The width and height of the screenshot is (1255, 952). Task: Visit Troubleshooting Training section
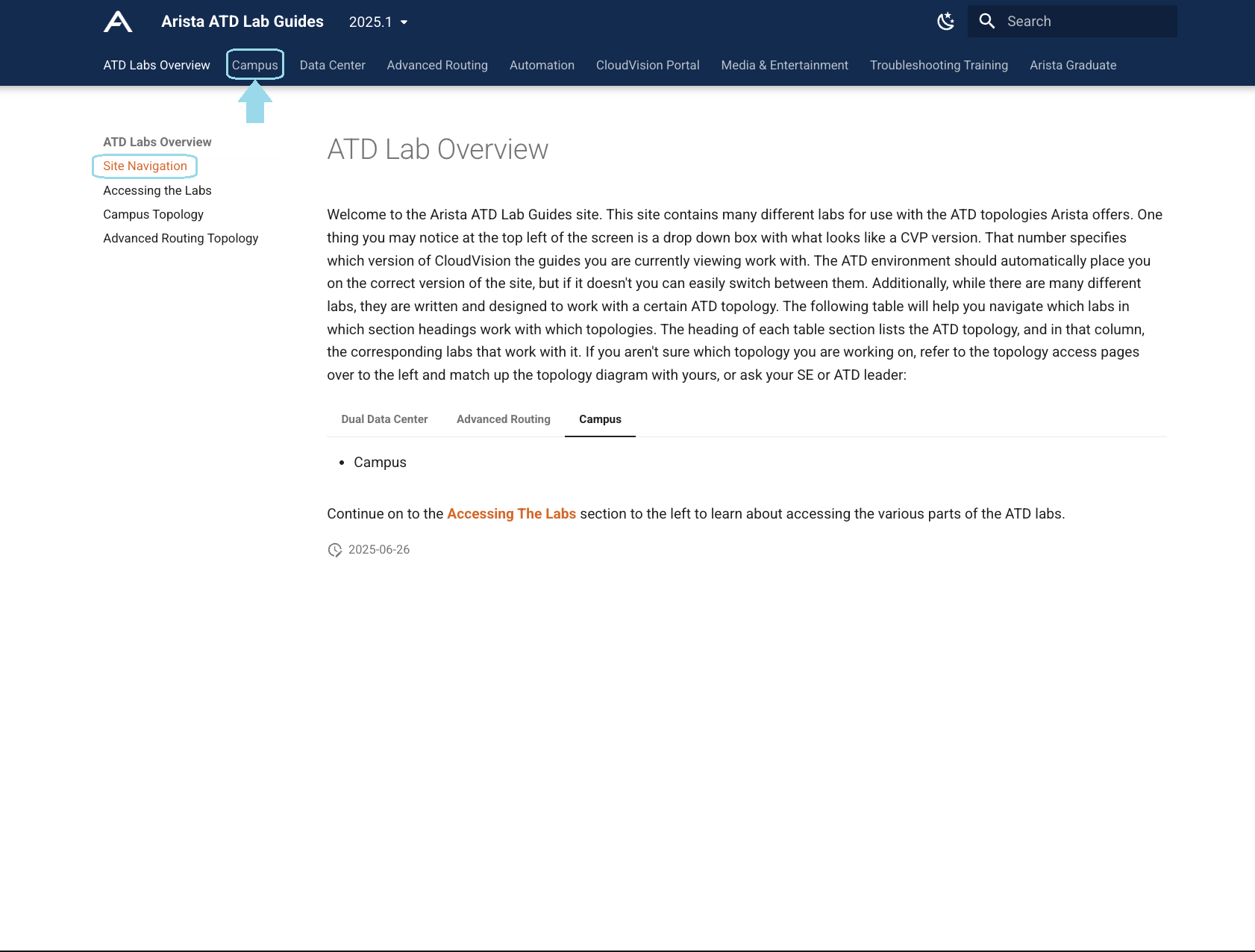(938, 65)
